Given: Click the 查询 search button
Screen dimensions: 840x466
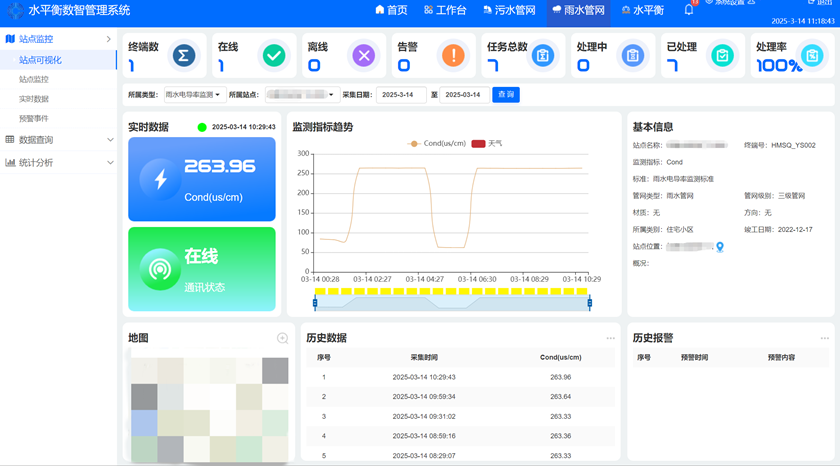Looking at the screenshot, I should point(506,95).
